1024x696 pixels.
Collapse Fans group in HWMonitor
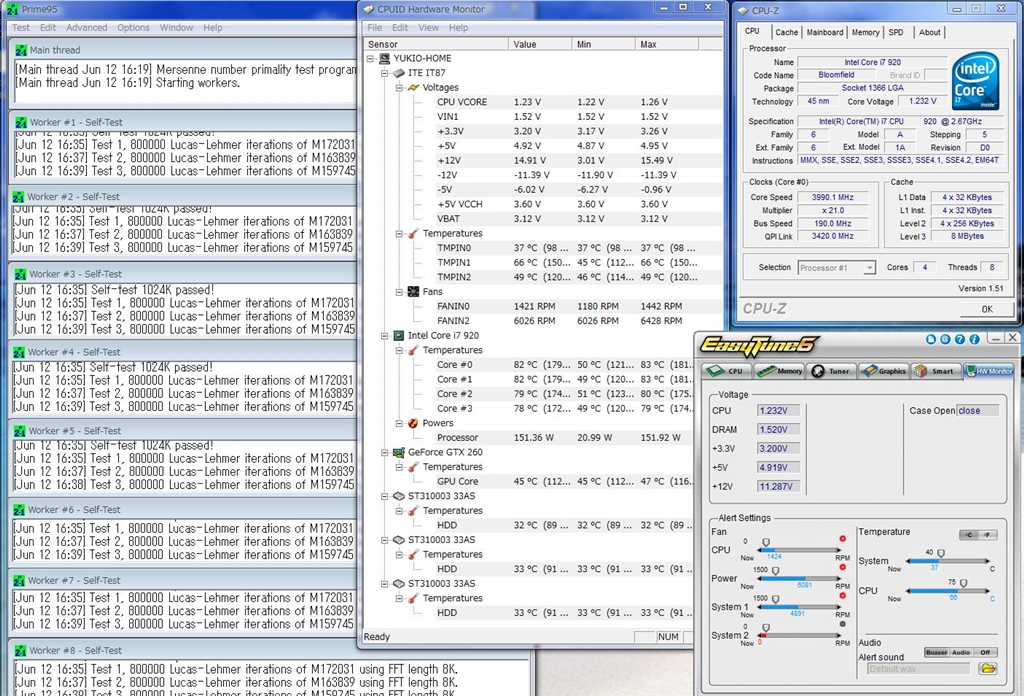(399, 292)
